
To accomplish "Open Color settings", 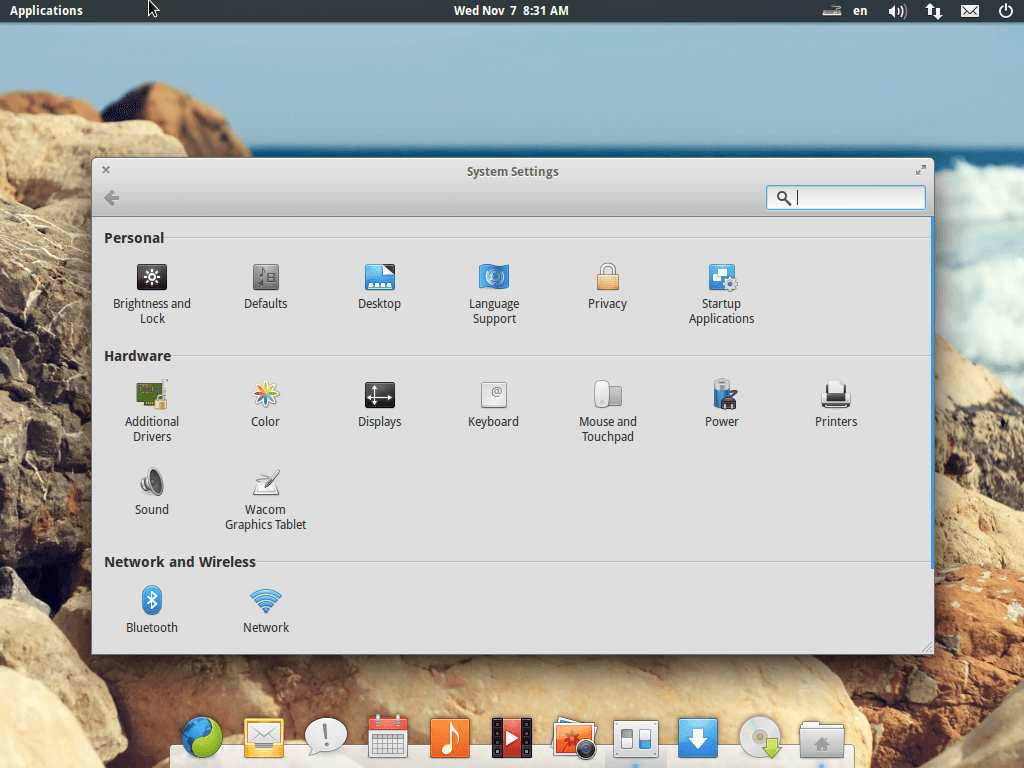I will pyautogui.click(x=266, y=404).
